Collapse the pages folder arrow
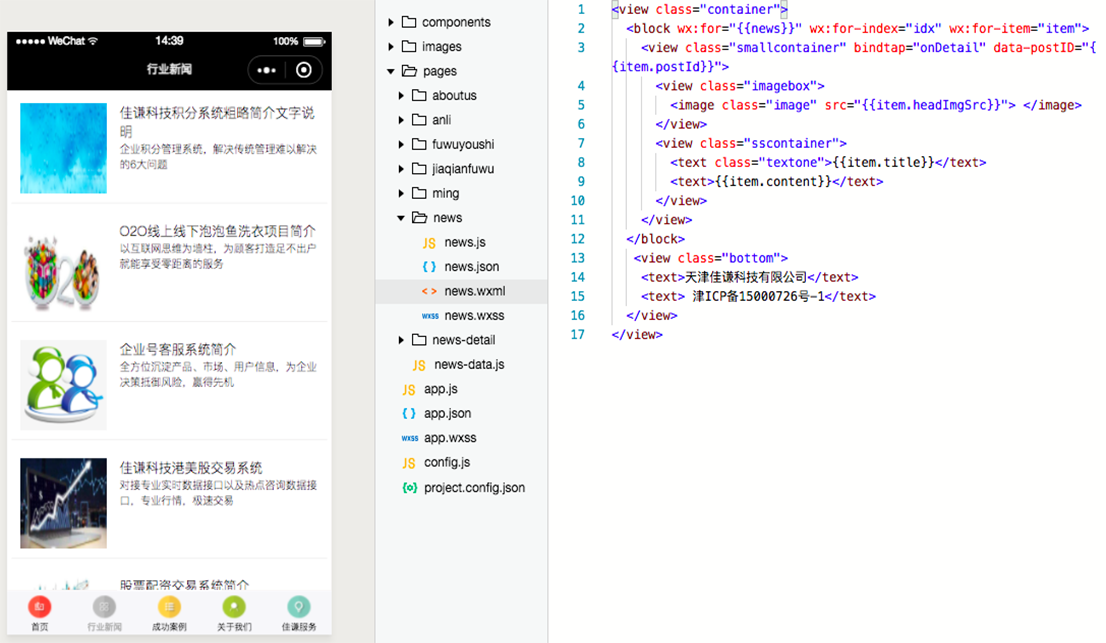Image resolution: width=1106 pixels, height=643 pixels. (391, 71)
